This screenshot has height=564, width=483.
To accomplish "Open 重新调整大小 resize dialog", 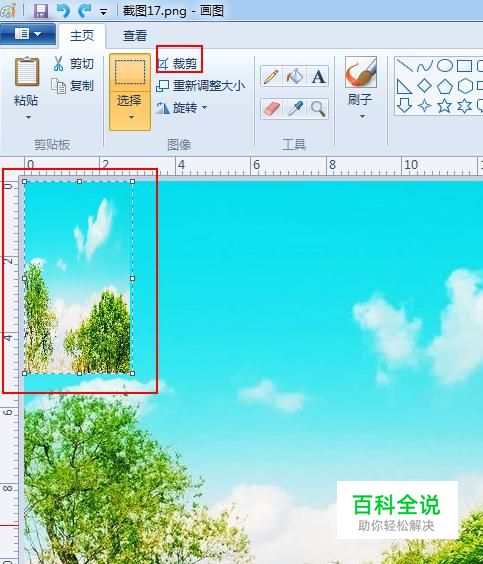I will tap(201, 86).
